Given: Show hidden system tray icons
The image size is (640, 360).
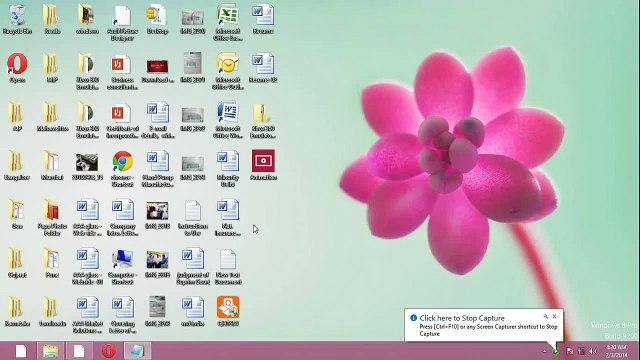Looking at the screenshot, I should (544, 351).
